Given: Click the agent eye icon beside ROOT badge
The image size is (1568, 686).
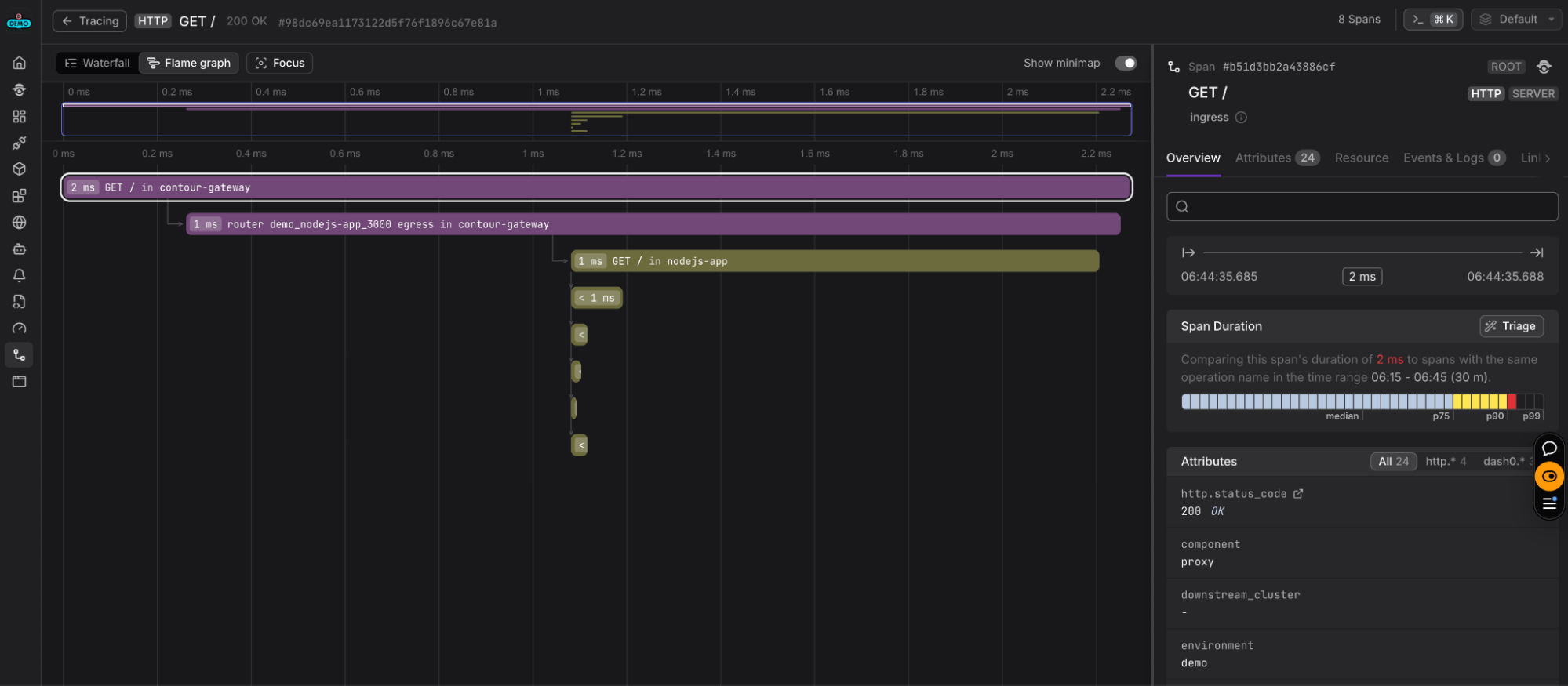Looking at the screenshot, I should [x=1544, y=67].
